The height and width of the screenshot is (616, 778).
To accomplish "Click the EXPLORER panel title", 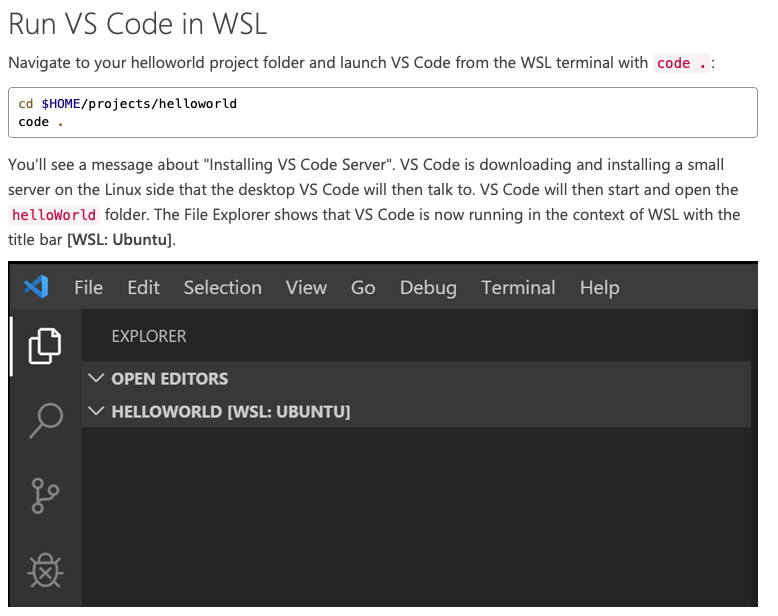I will [x=149, y=336].
